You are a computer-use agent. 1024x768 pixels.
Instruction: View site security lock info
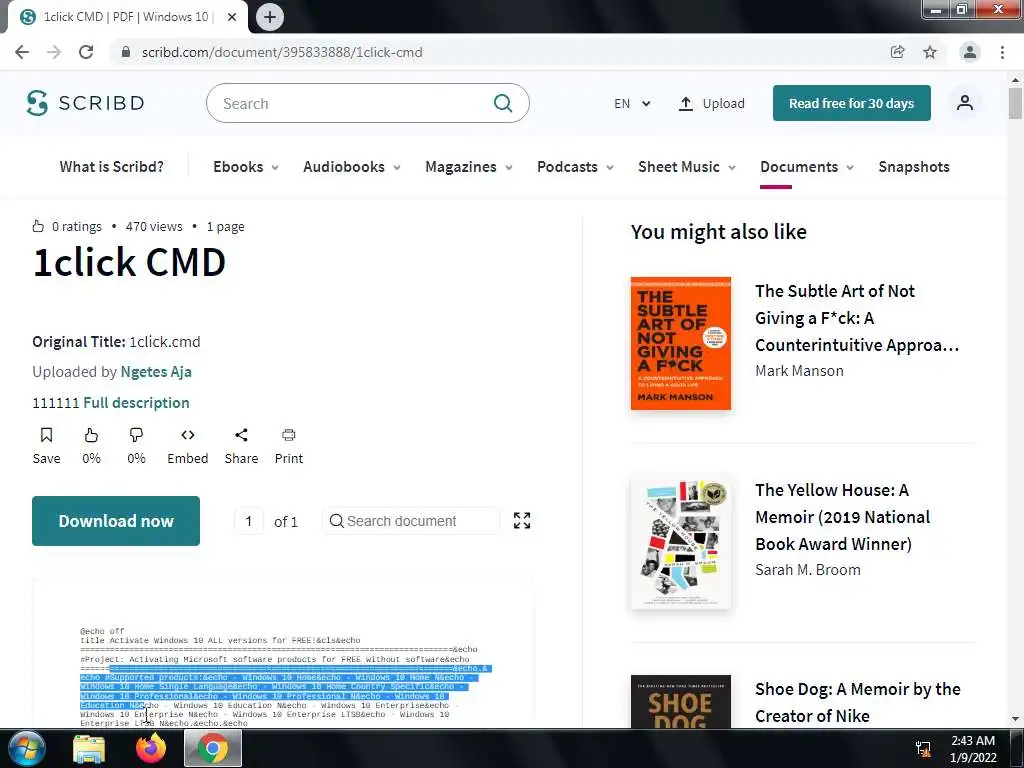point(126,52)
